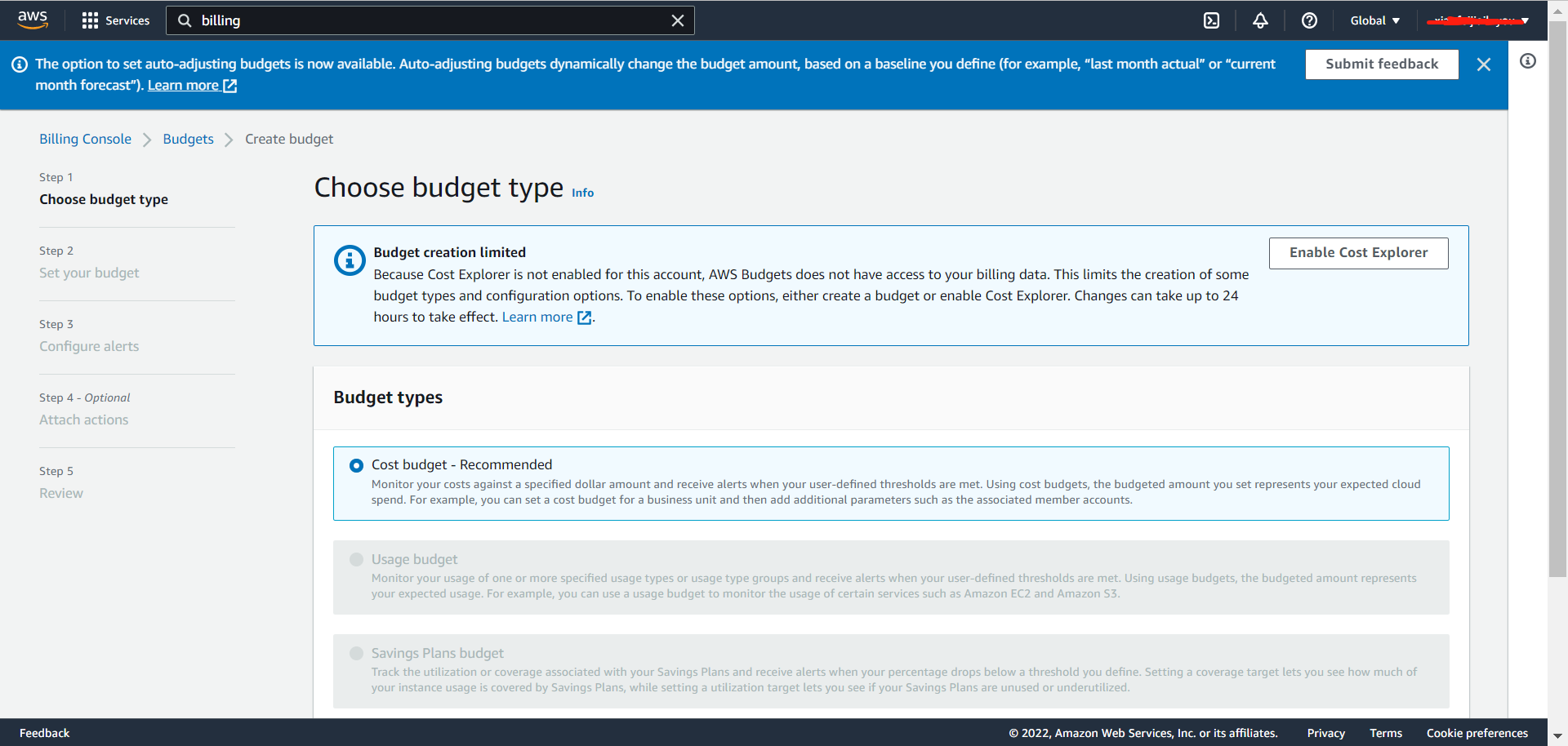Click the Budget creation limited info icon

[x=350, y=260]
